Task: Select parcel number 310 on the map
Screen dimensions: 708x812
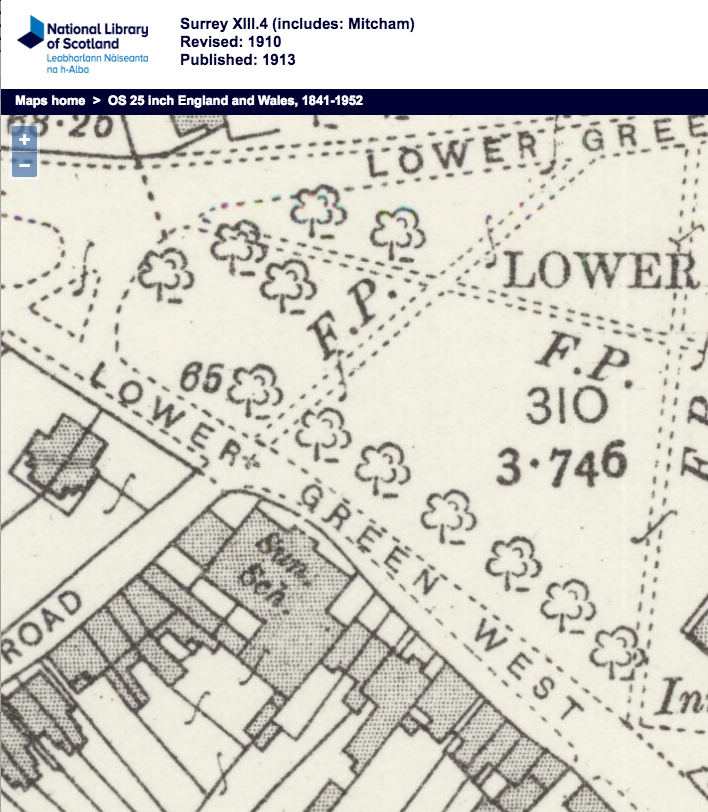Action: click(x=565, y=405)
